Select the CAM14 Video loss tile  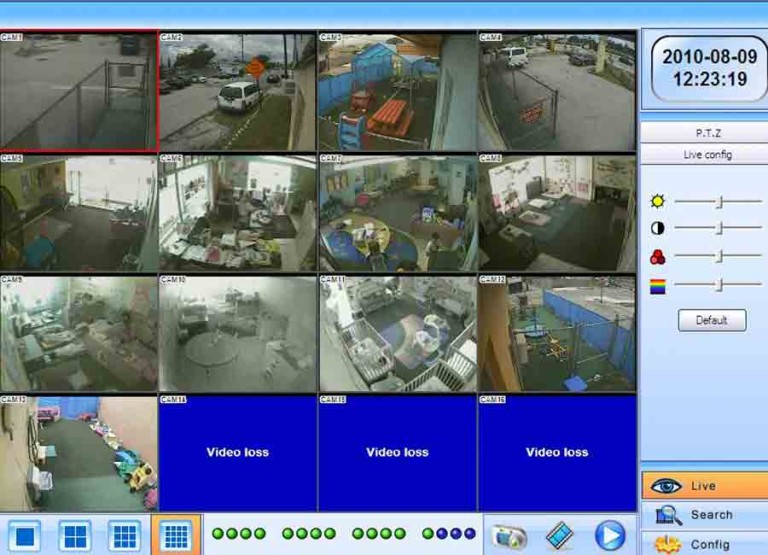pos(238,454)
